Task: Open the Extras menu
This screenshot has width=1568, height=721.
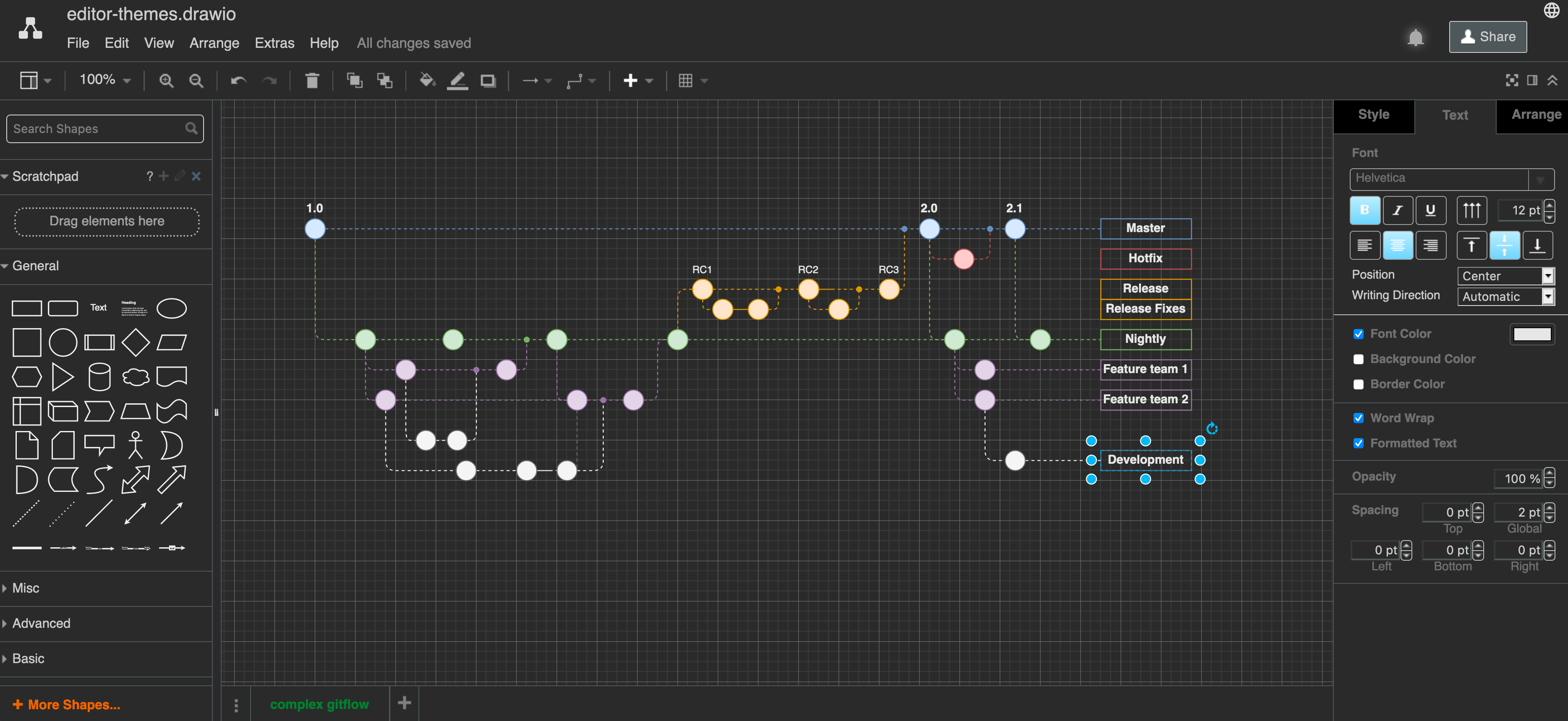Action: (274, 42)
